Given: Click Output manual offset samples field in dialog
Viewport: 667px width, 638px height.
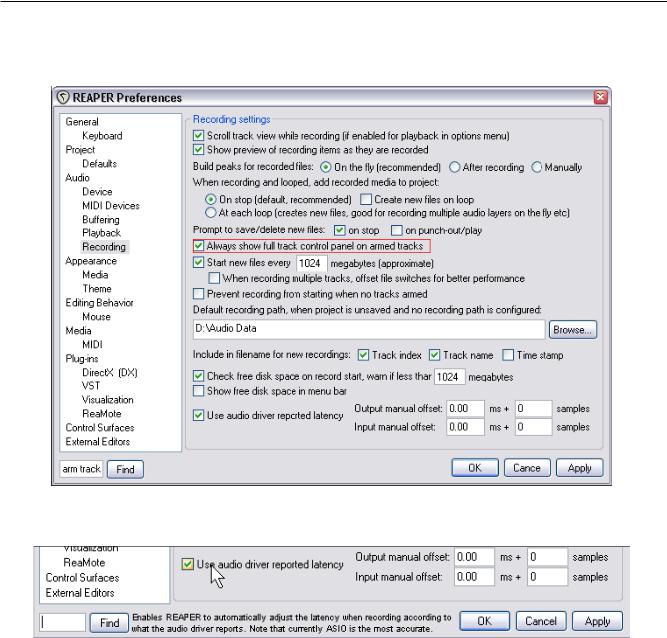Looking at the screenshot, I should [533, 408].
